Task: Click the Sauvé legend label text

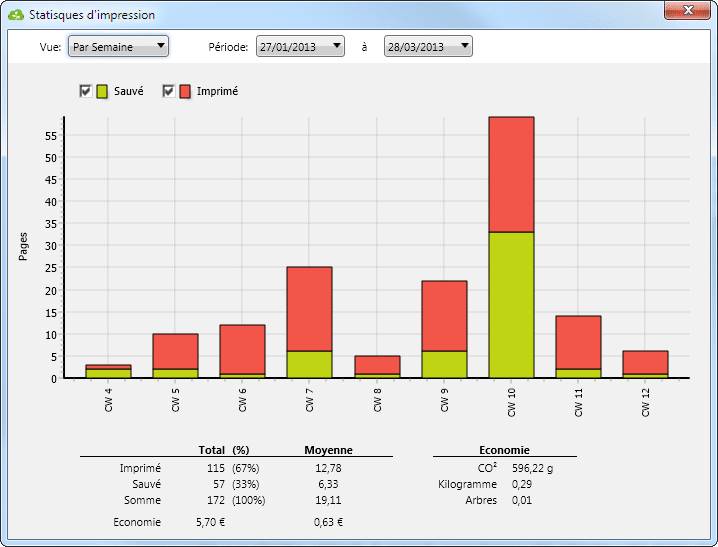Action: pyautogui.click(x=129, y=91)
